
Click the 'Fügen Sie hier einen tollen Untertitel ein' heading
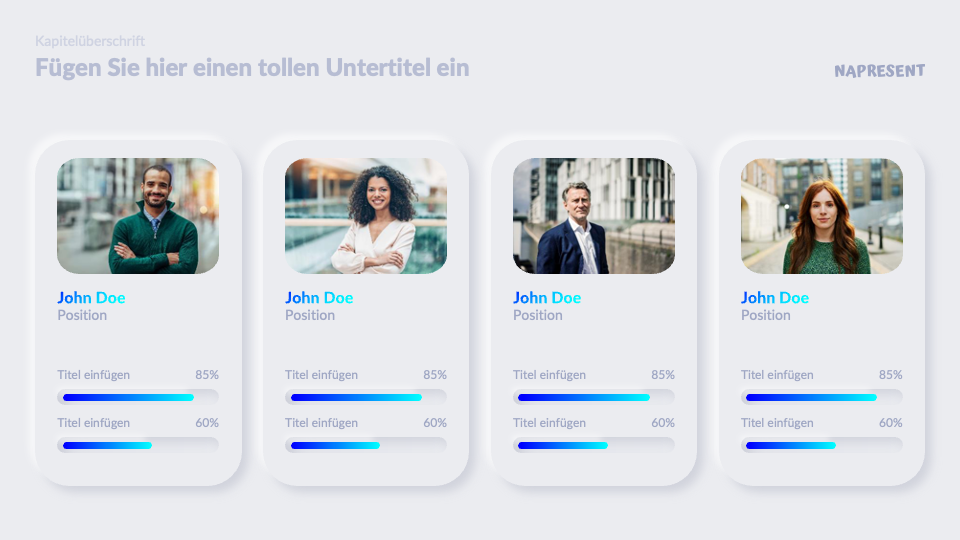[252, 68]
